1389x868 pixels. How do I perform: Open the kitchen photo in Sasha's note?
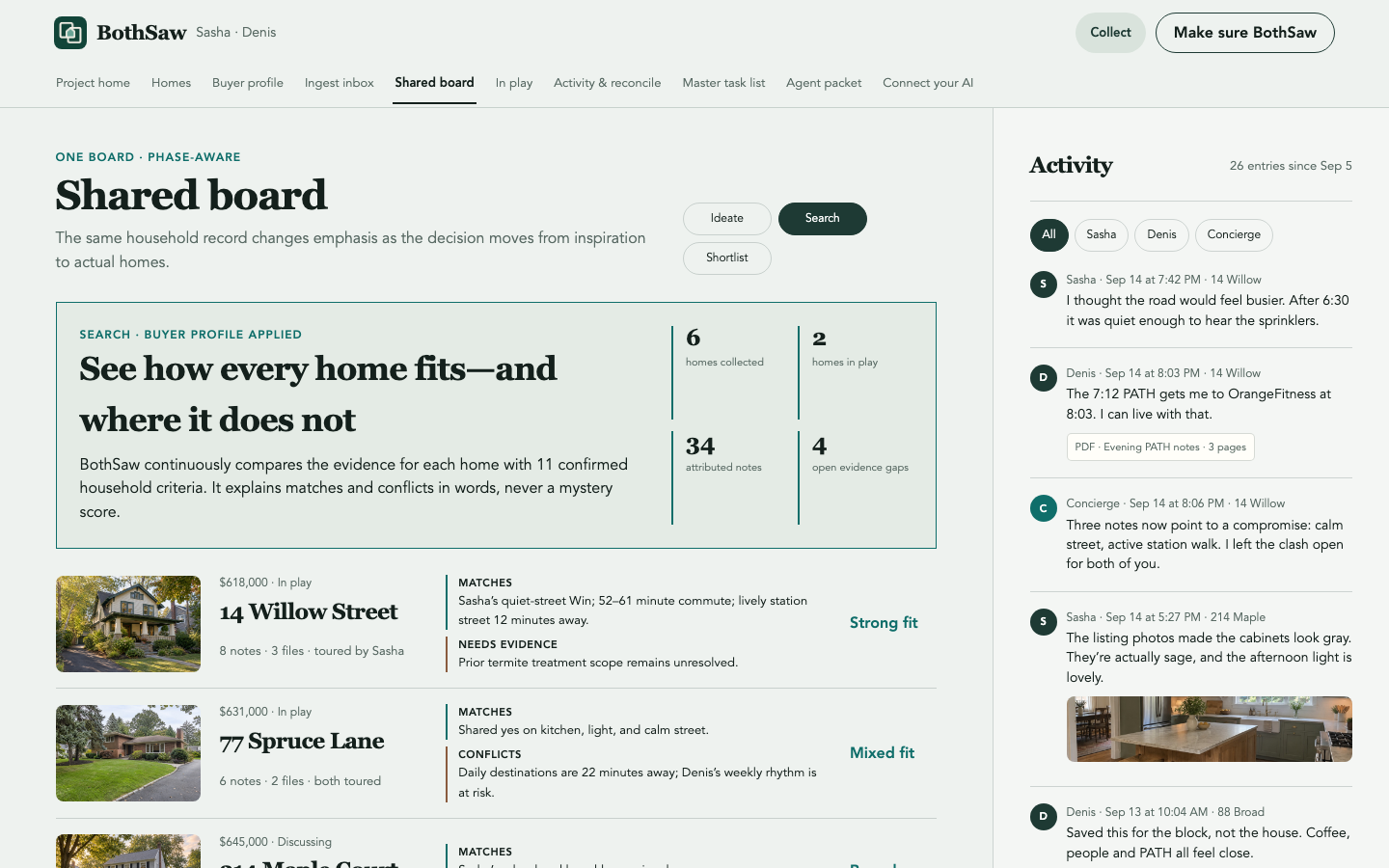[x=1209, y=729]
